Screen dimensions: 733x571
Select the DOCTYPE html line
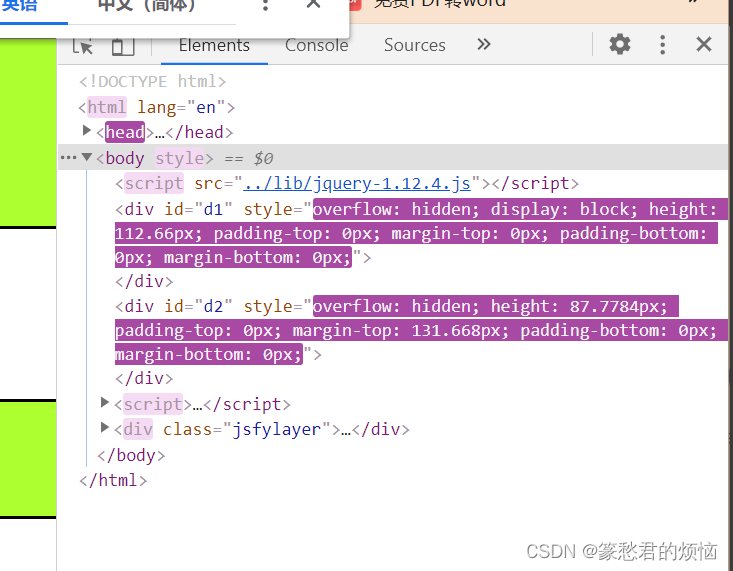pyautogui.click(x=152, y=82)
